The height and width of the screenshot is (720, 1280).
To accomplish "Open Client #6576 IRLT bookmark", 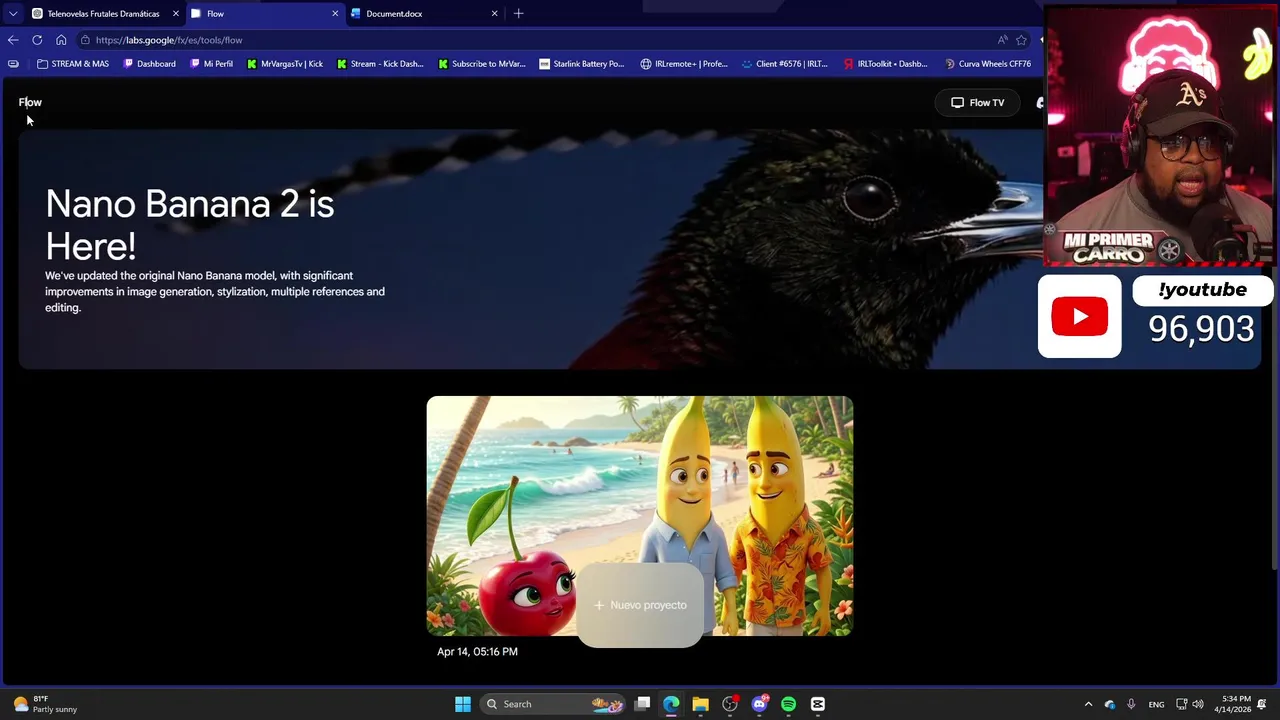I will coord(785,64).
